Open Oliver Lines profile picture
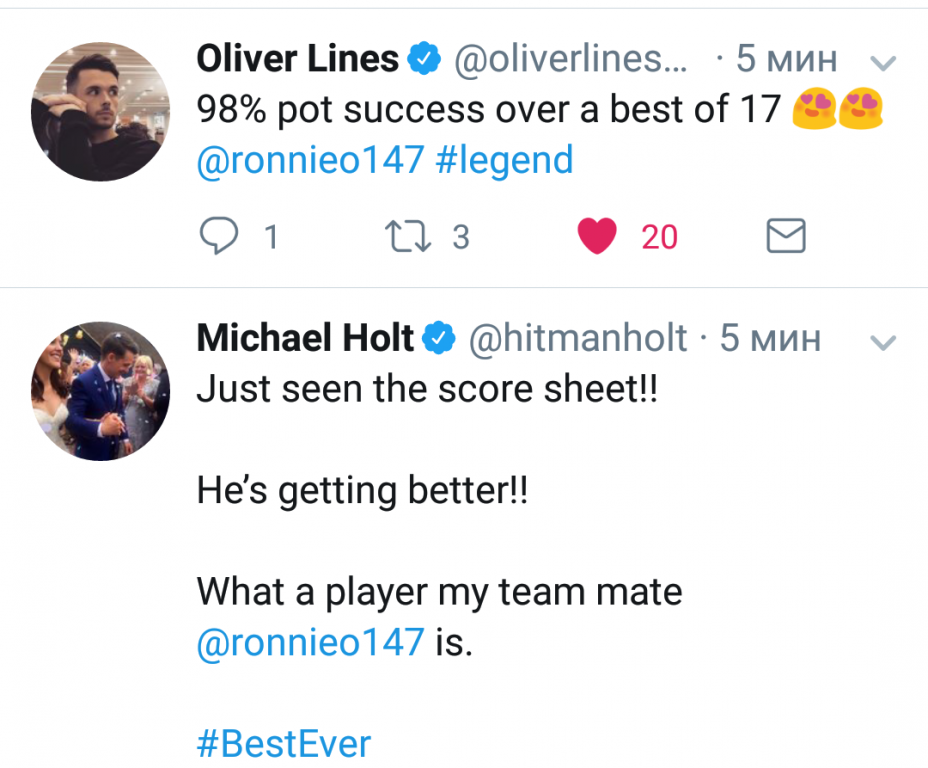Screen dimensions: 928x768 [x=100, y=111]
